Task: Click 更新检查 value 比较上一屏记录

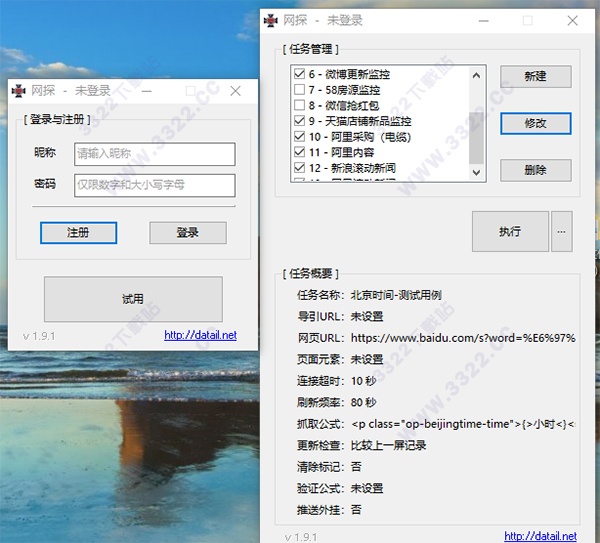Action: [388, 445]
